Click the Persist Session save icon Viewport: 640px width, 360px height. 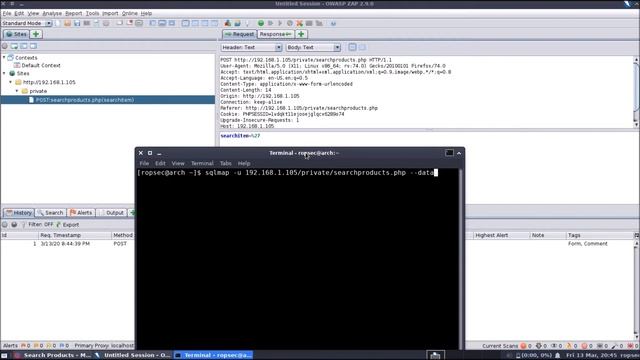click(x=77, y=23)
